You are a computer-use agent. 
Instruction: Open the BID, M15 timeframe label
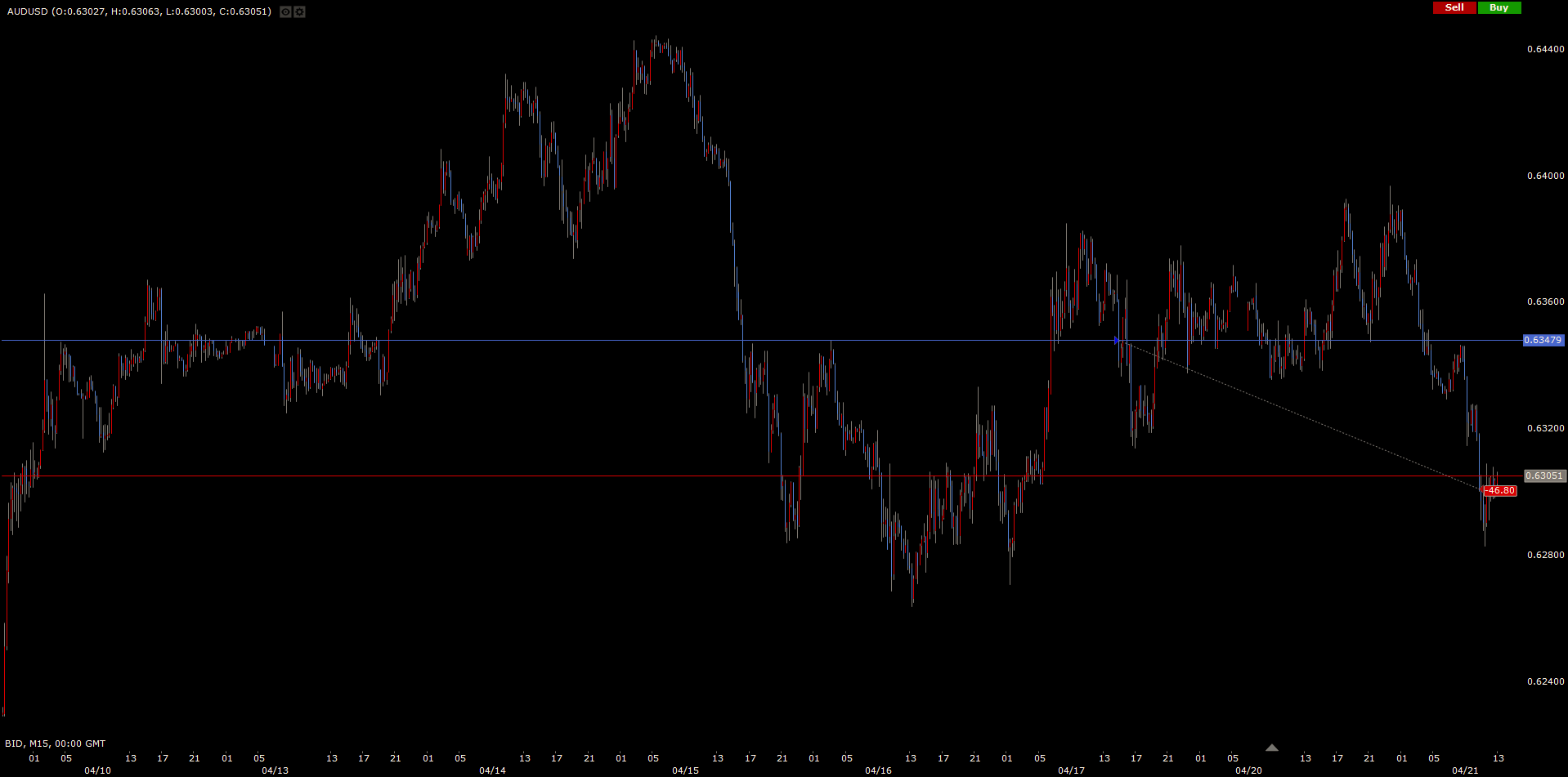pos(56,744)
